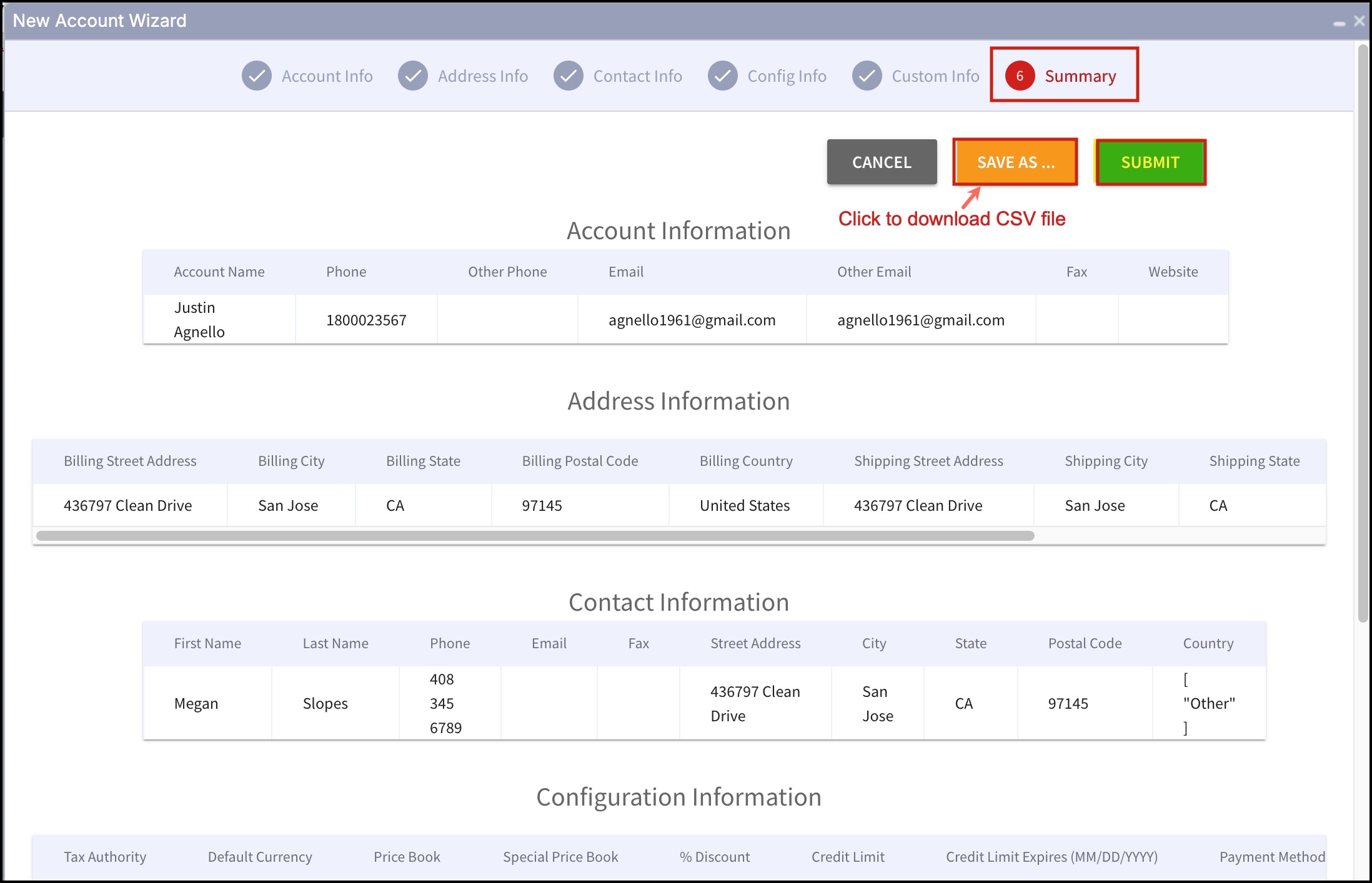Click the Config Info step checkmark icon
This screenshot has height=883, width=1372.
tap(723, 76)
